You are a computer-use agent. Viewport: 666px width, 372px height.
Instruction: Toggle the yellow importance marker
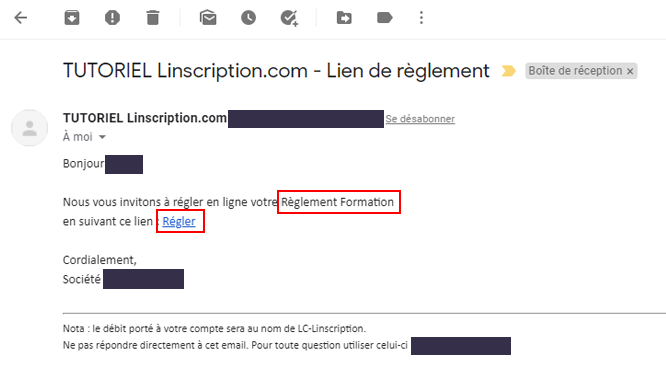click(x=508, y=71)
